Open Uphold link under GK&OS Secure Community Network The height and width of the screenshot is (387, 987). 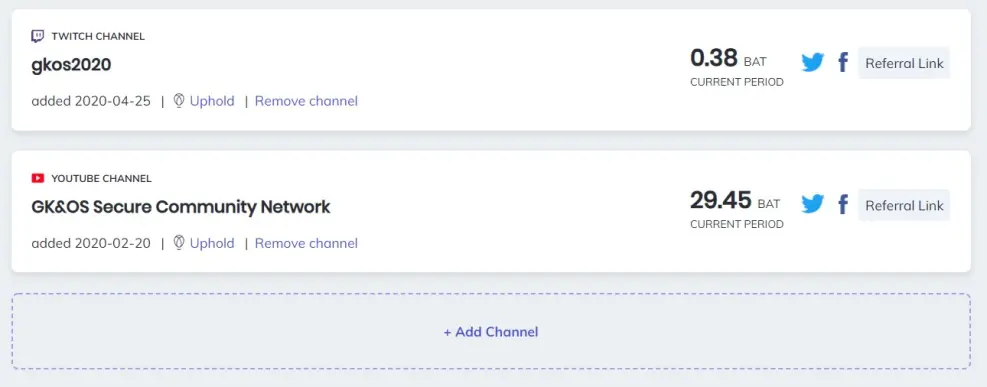[x=212, y=243]
